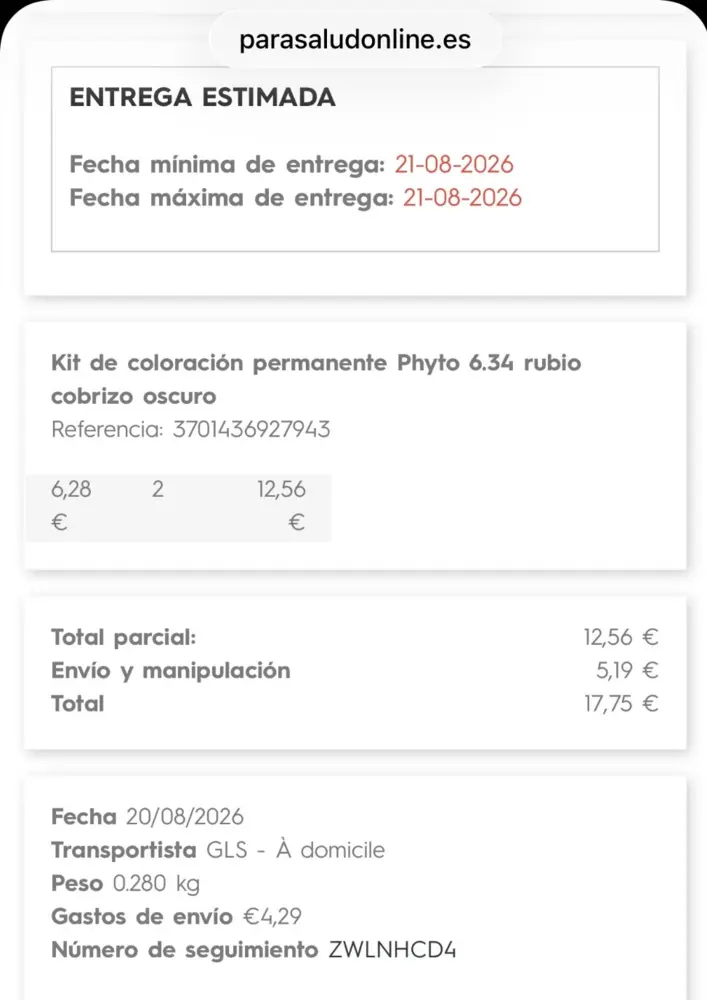Tap the minimum delivery date 21-08-2026

(x=454, y=165)
